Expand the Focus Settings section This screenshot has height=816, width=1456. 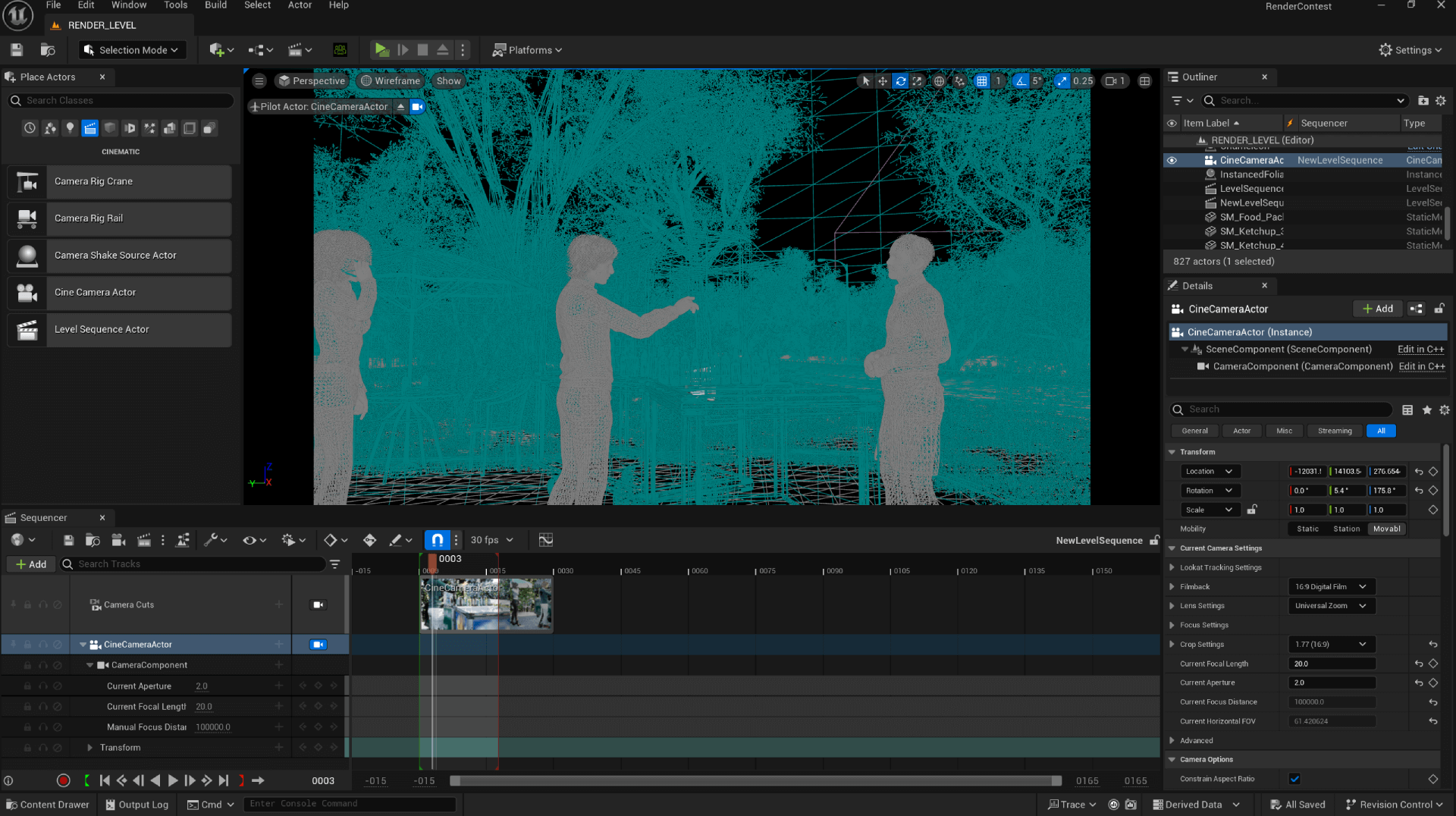[1172, 626]
